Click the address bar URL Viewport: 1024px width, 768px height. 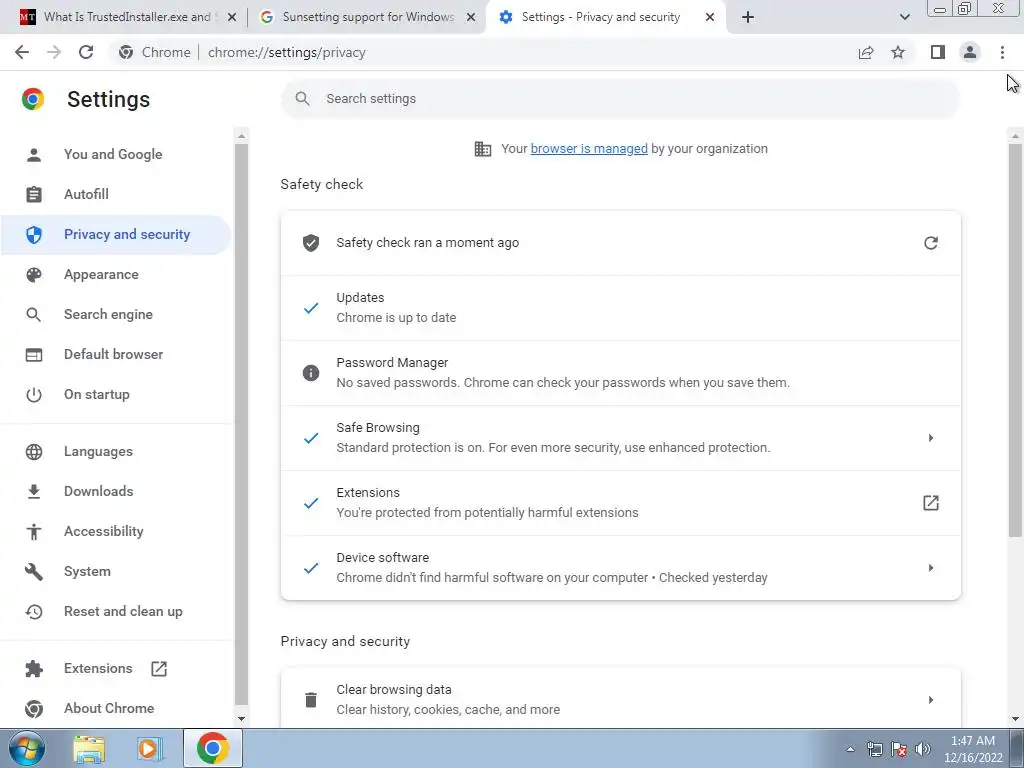(x=287, y=52)
